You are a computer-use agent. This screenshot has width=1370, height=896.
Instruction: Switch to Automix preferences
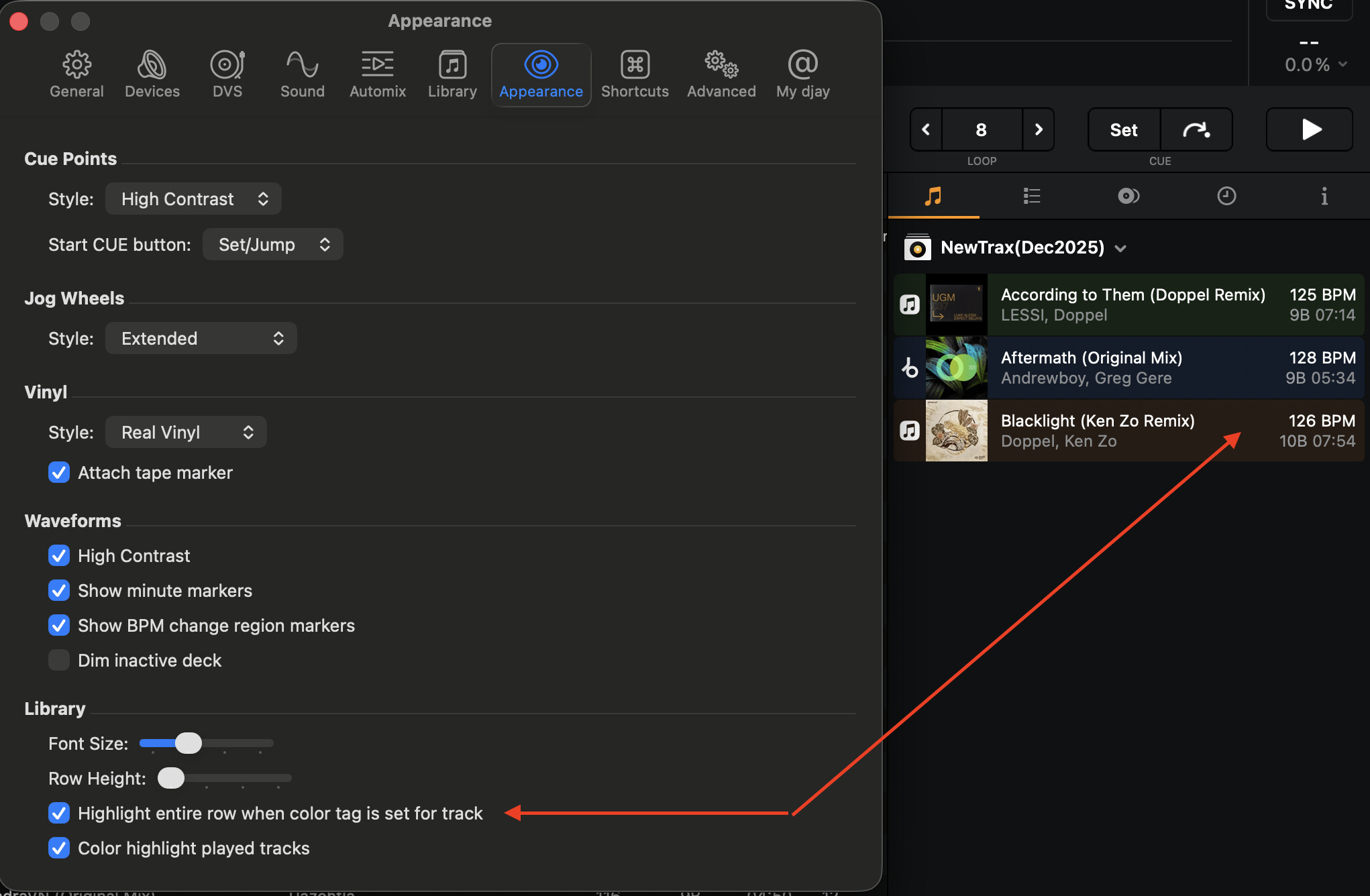click(x=377, y=74)
